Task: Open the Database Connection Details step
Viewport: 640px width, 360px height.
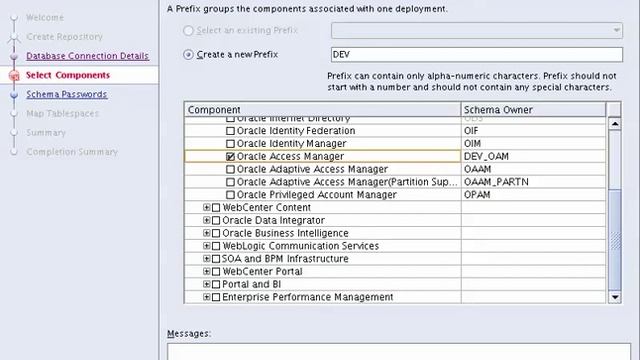Action: (87, 56)
